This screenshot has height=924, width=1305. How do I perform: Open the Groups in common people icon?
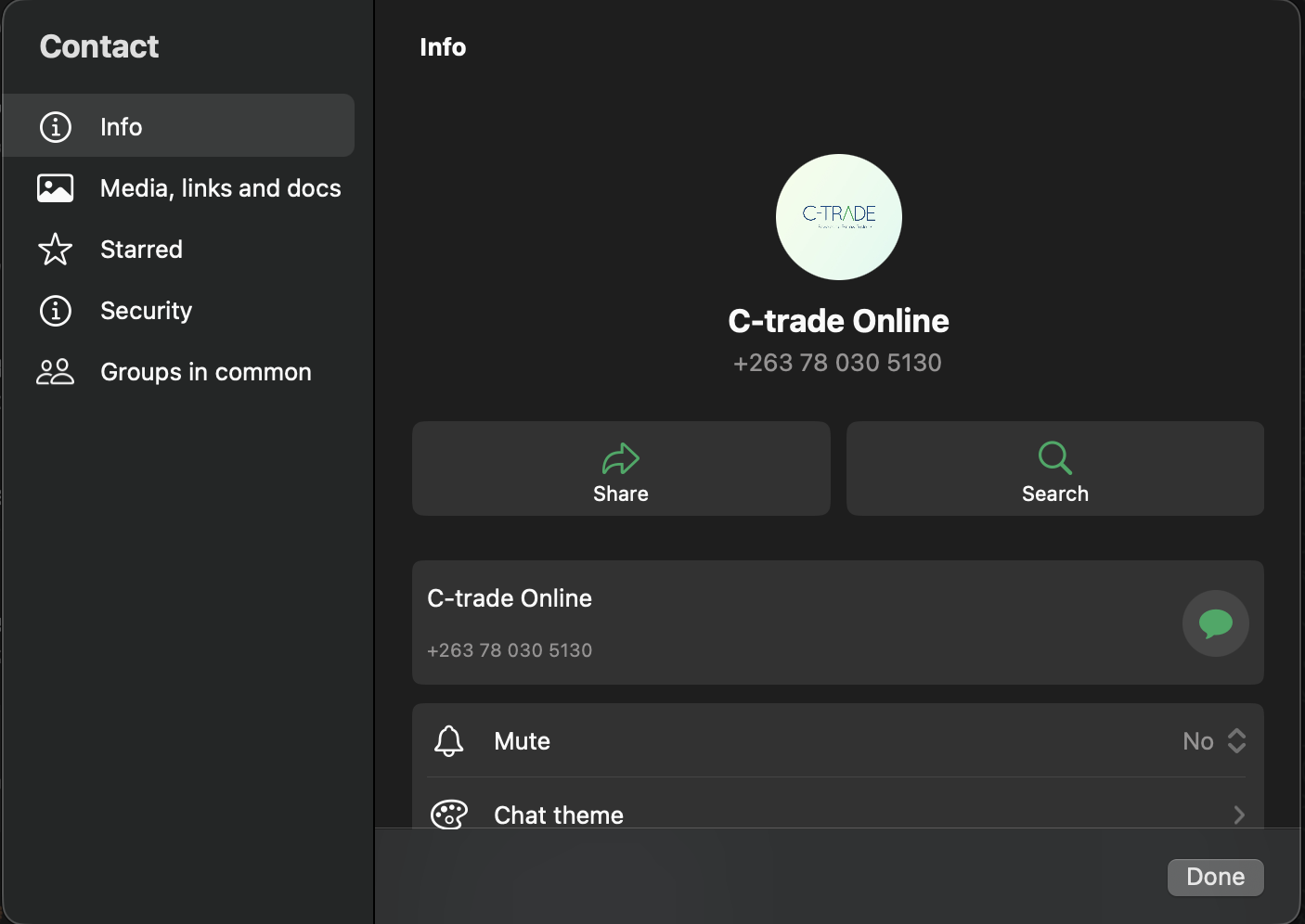coord(55,371)
